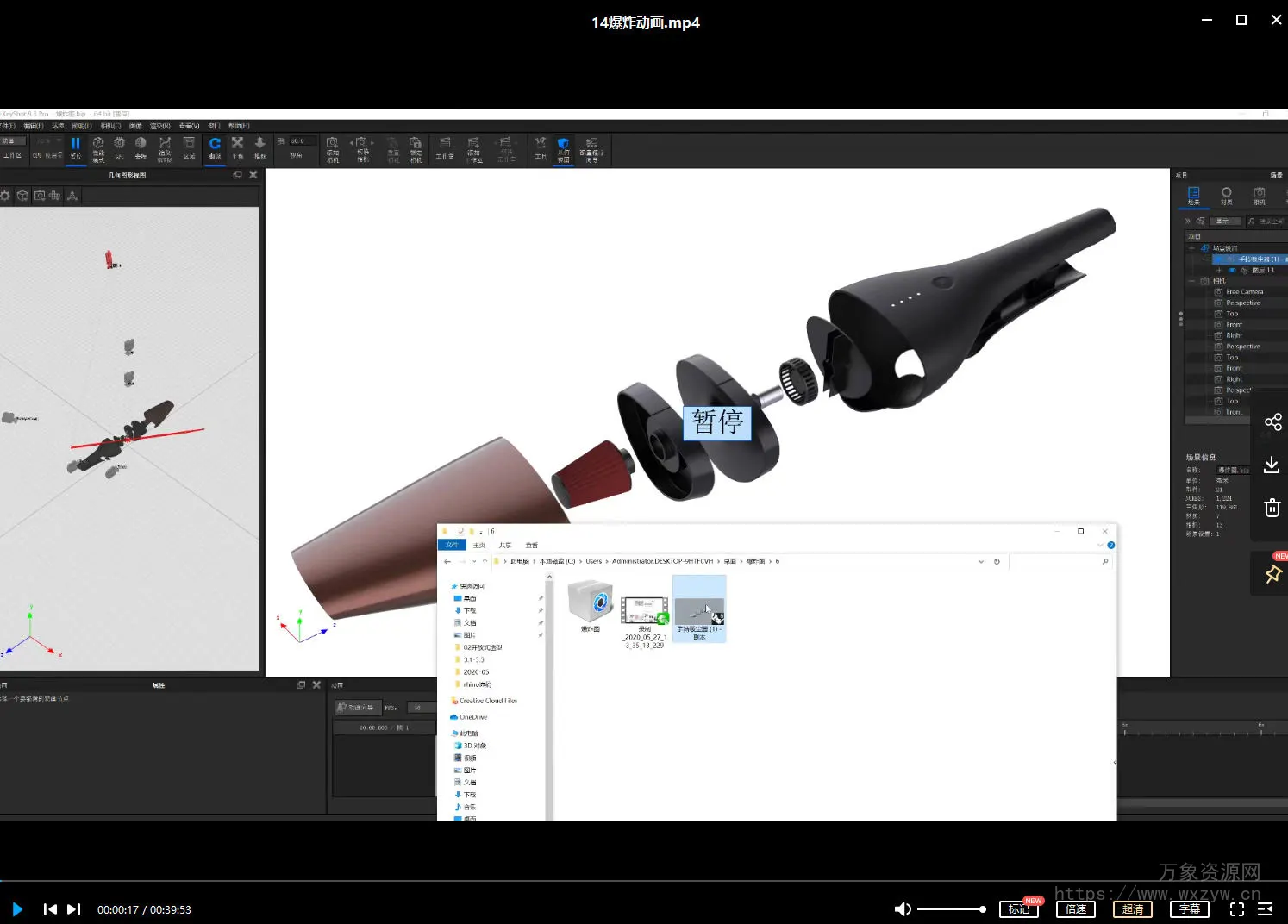Image resolution: width=1288 pixels, height=924 pixels.
Task: Download the video using download icon
Action: (x=1272, y=465)
